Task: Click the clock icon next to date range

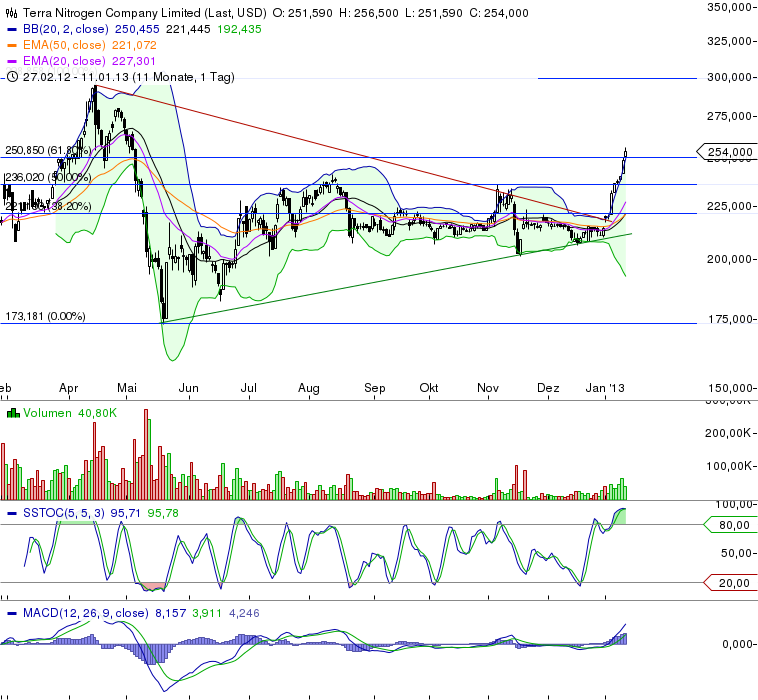Action: (12, 75)
